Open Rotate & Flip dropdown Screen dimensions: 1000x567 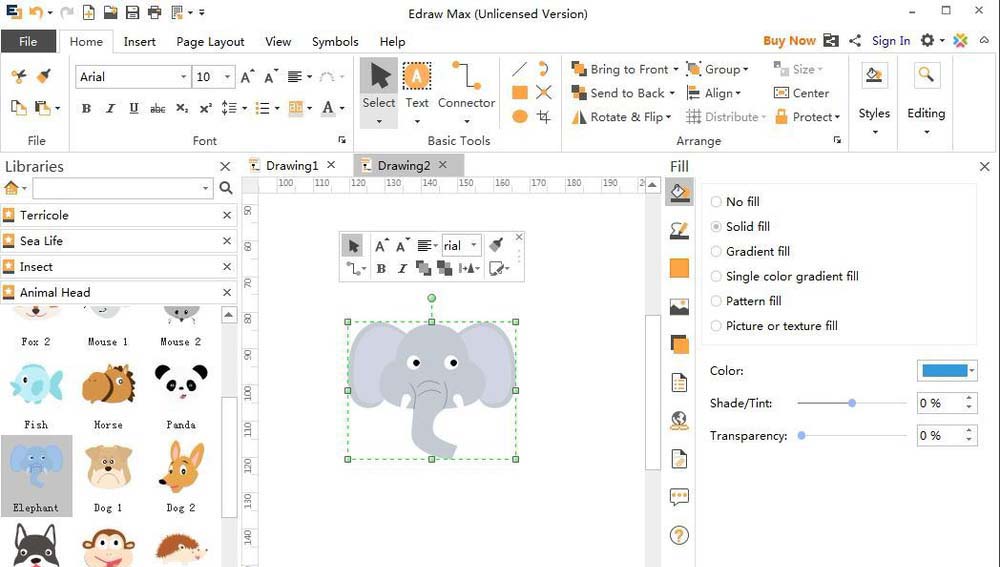(668, 117)
